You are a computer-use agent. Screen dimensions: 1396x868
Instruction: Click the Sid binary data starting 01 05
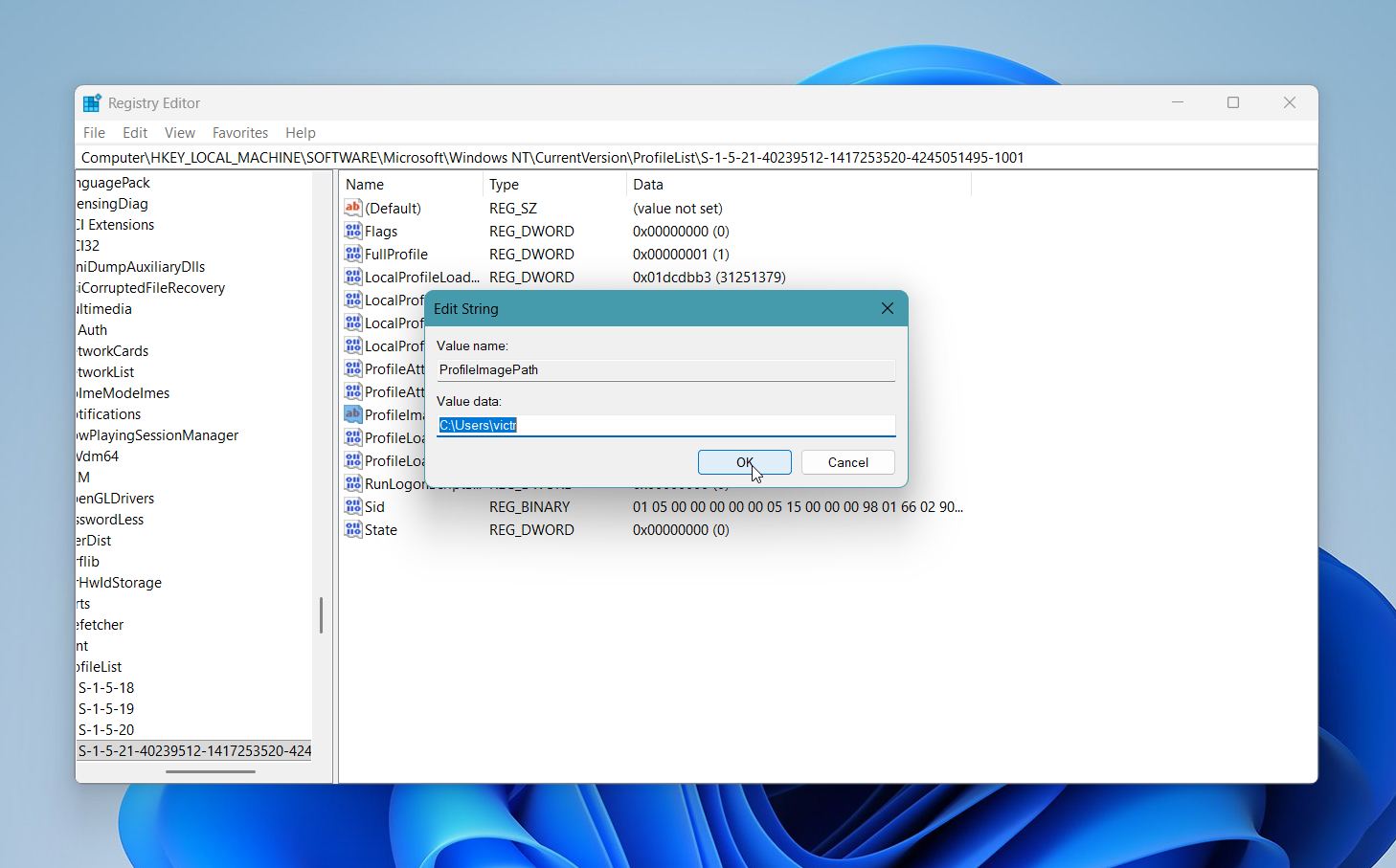click(799, 506)
